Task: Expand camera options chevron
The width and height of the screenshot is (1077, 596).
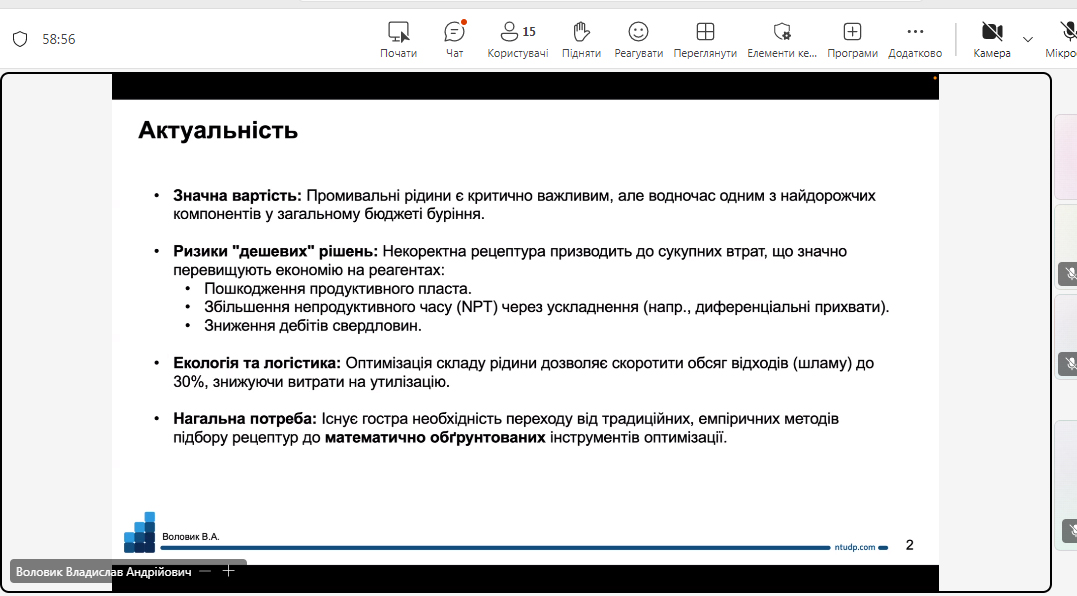Action: [x=1028, y=40]
